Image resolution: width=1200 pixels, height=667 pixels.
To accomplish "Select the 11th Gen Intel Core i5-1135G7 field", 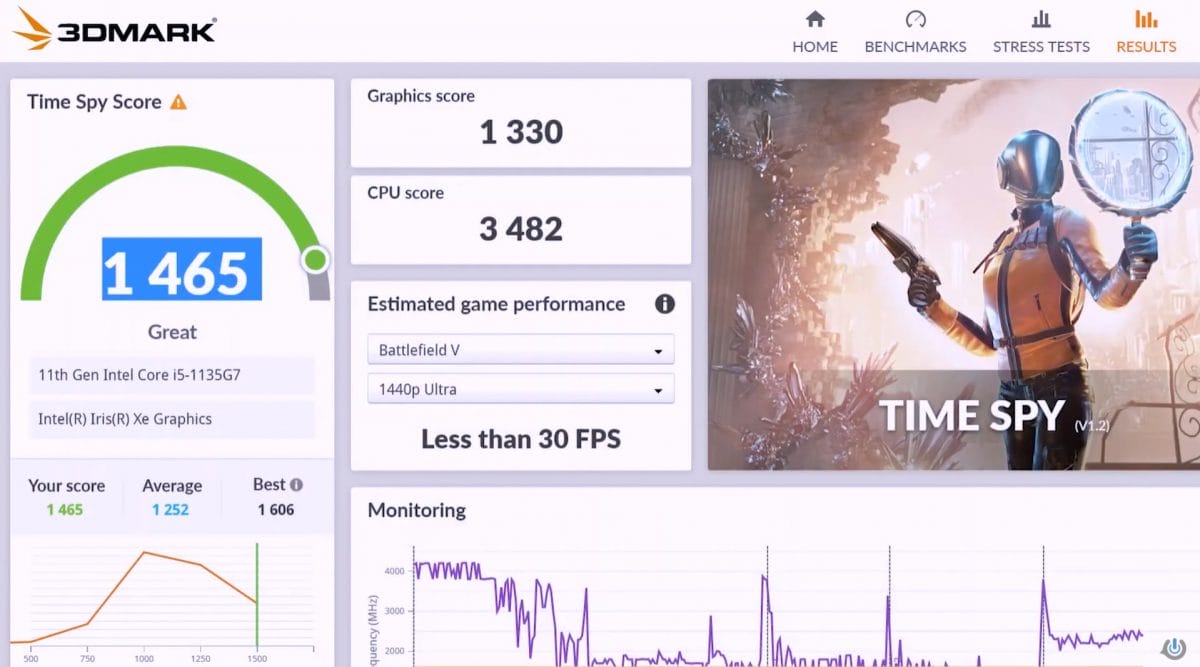I will pos(171,376).
